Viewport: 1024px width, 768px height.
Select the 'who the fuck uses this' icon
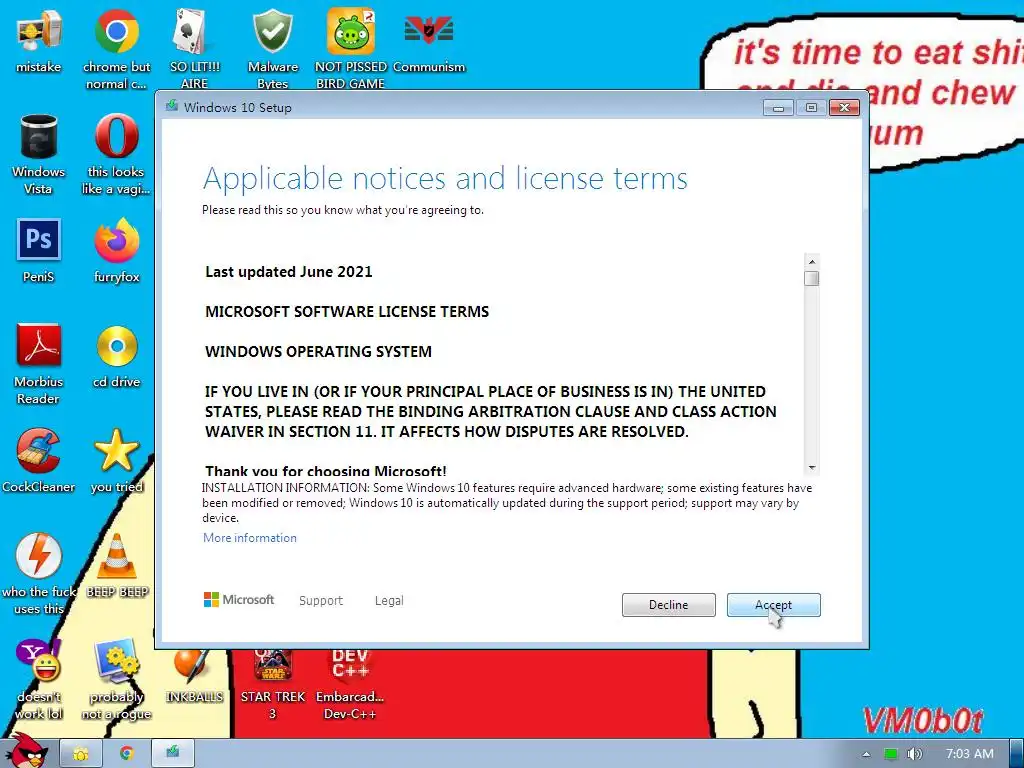point(39,573)
